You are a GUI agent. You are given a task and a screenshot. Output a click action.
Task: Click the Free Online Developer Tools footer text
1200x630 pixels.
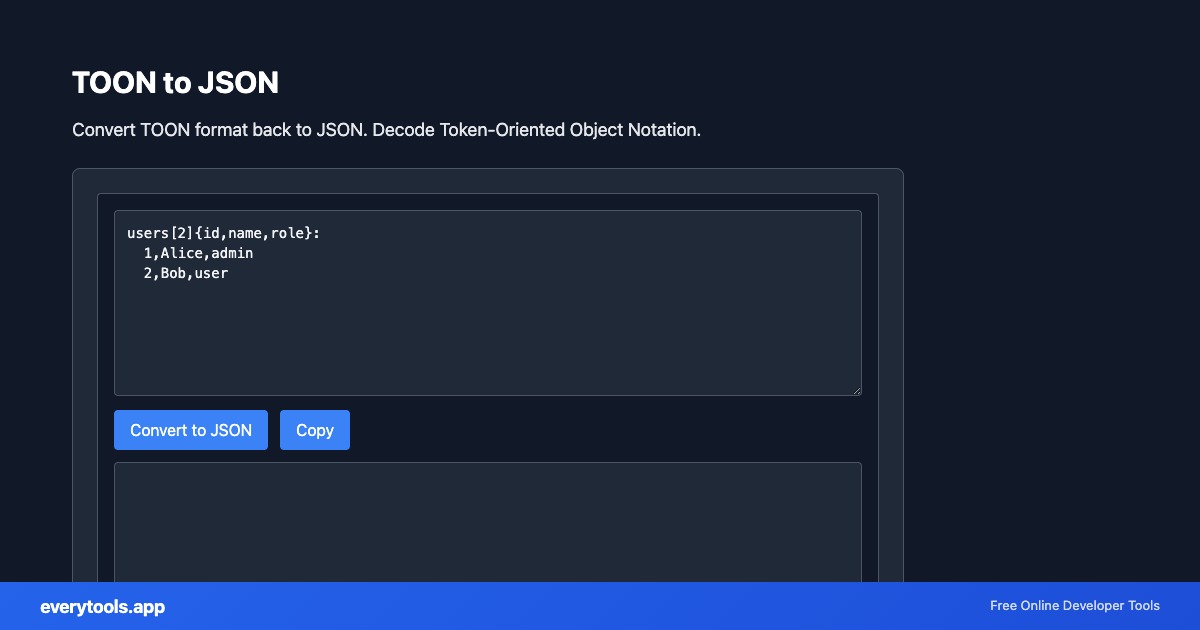click(1074, 605)
